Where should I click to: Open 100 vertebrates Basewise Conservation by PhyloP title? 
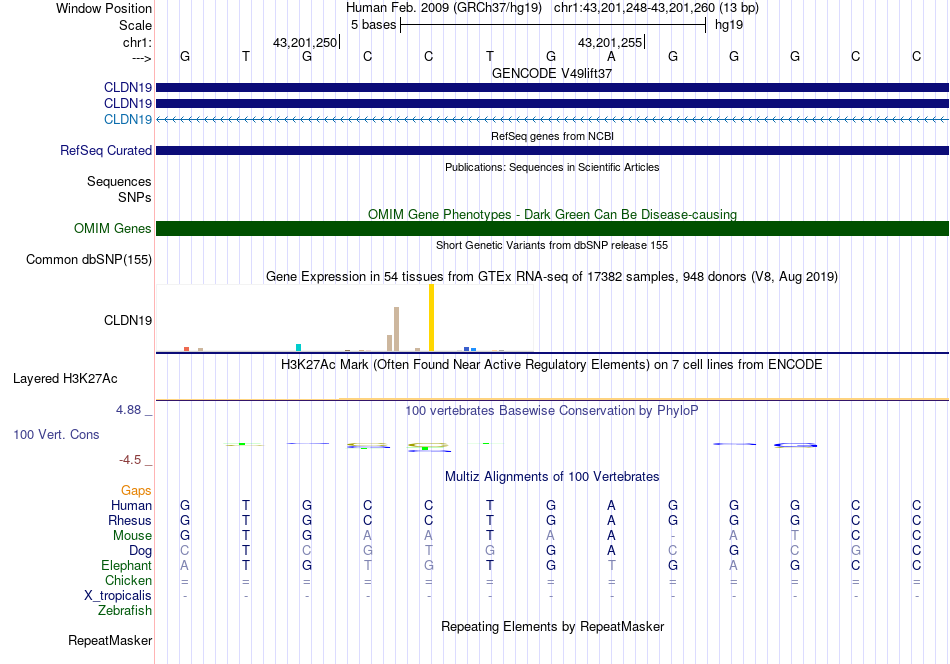click(552, 411)
